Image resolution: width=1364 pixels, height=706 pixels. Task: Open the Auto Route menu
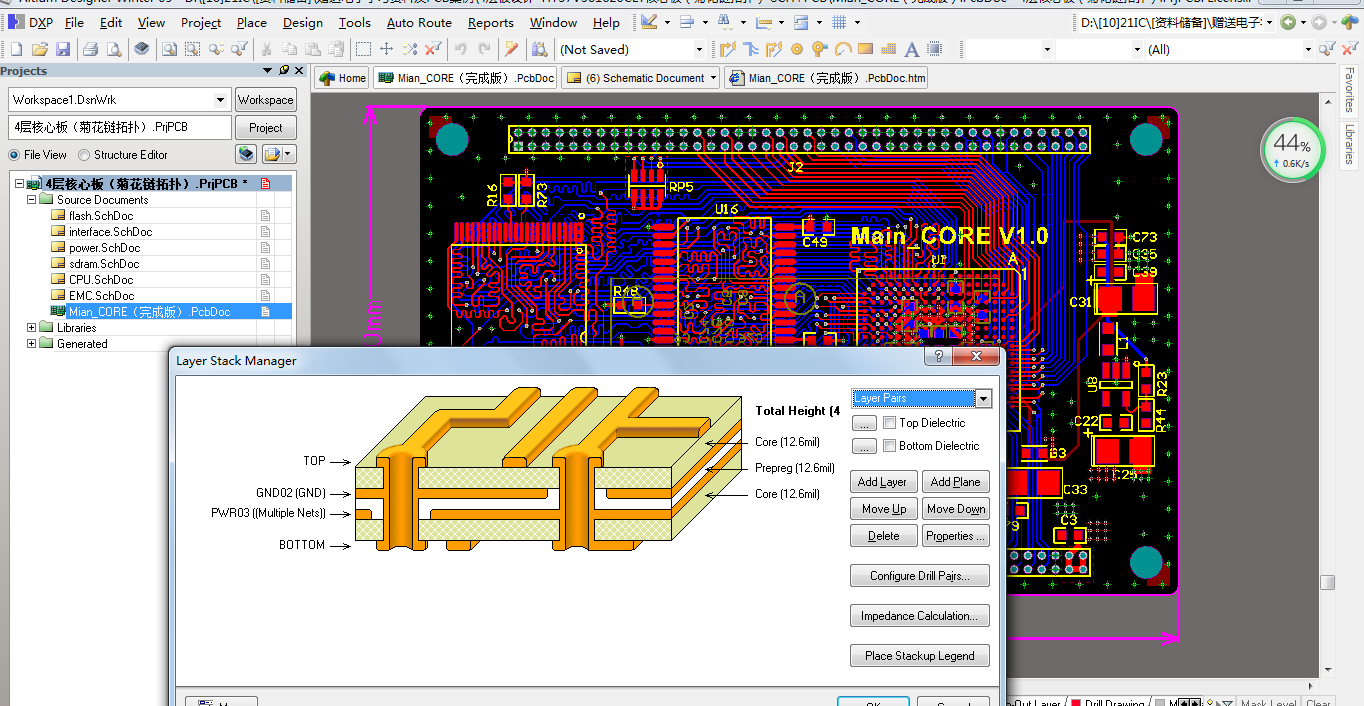419,22
